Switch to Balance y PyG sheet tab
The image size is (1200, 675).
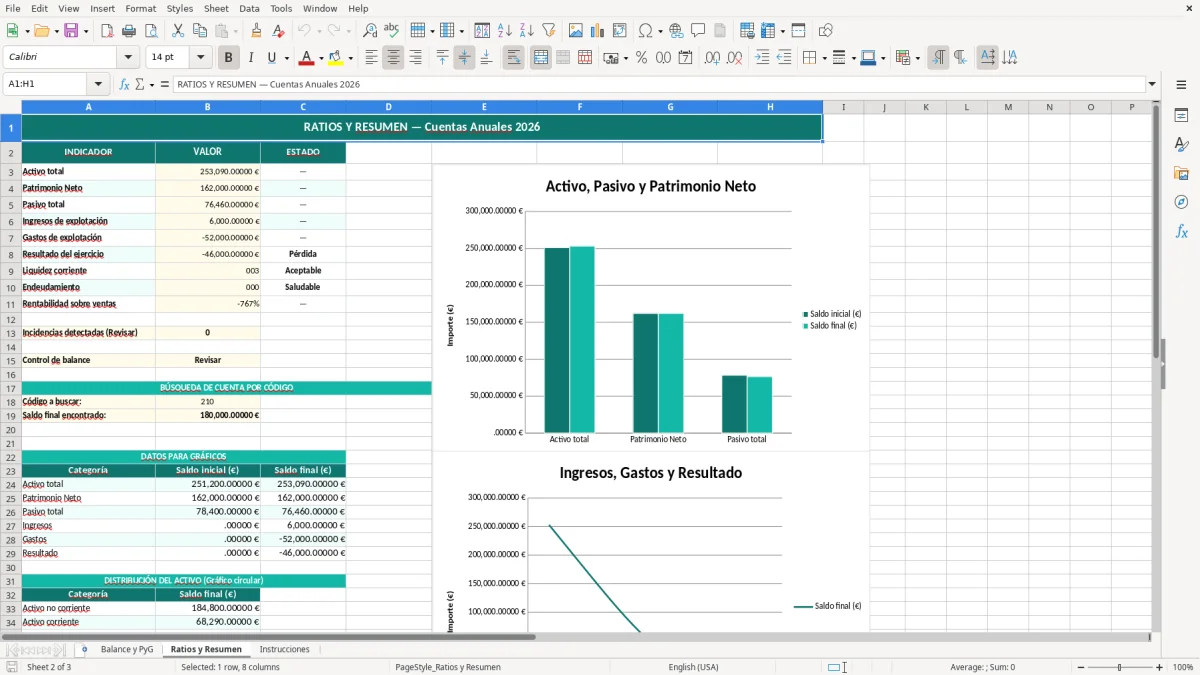pyautogui.click(x=127, y=649)
